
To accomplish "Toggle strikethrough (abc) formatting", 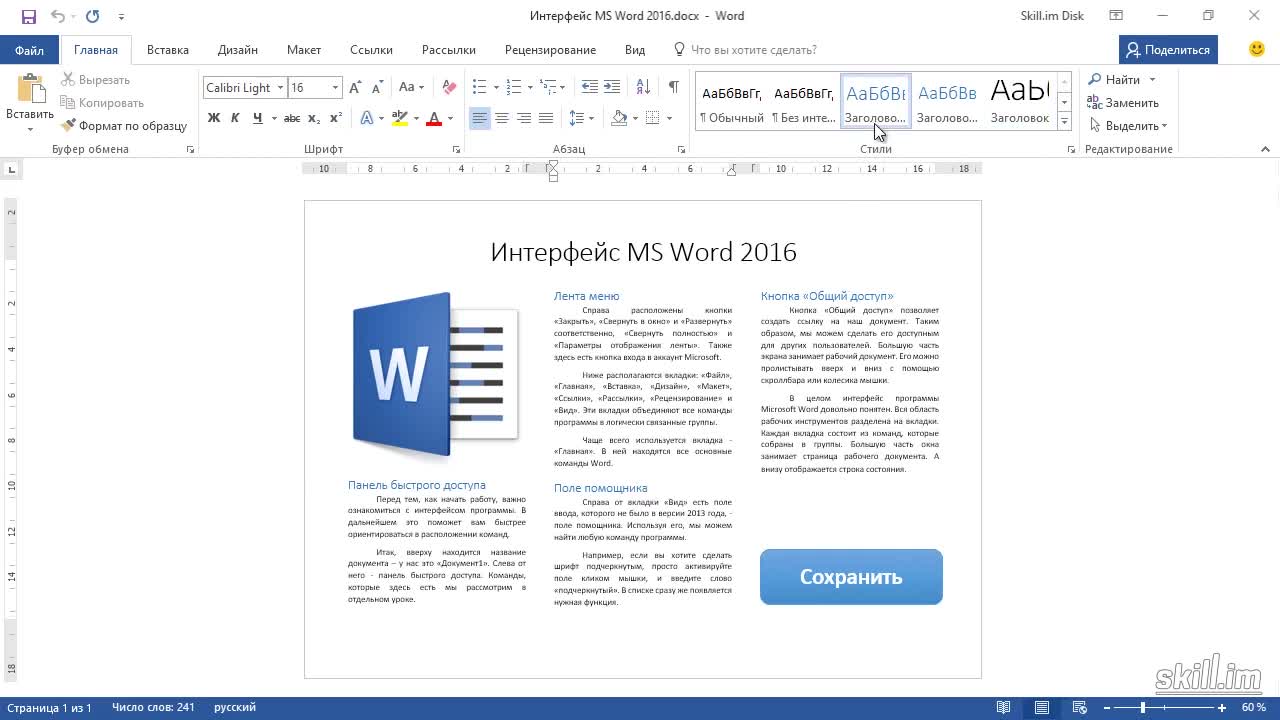I will 292,118.
